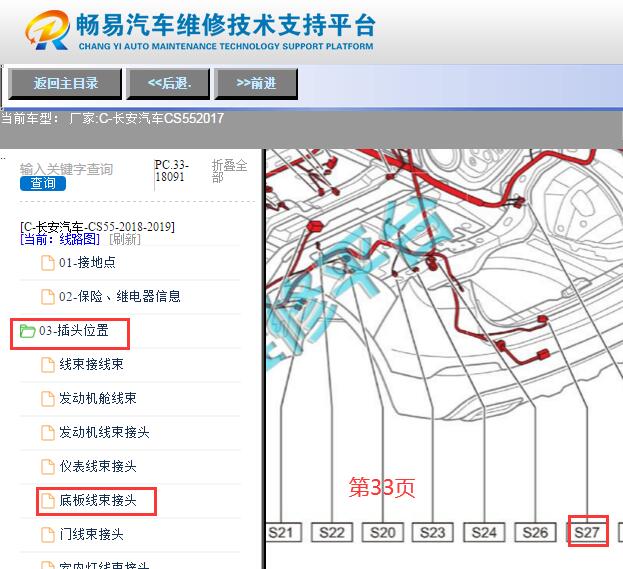Open the [当前: 线路图] link
This screenshot has height=569, width=623.
click(60, 239)
